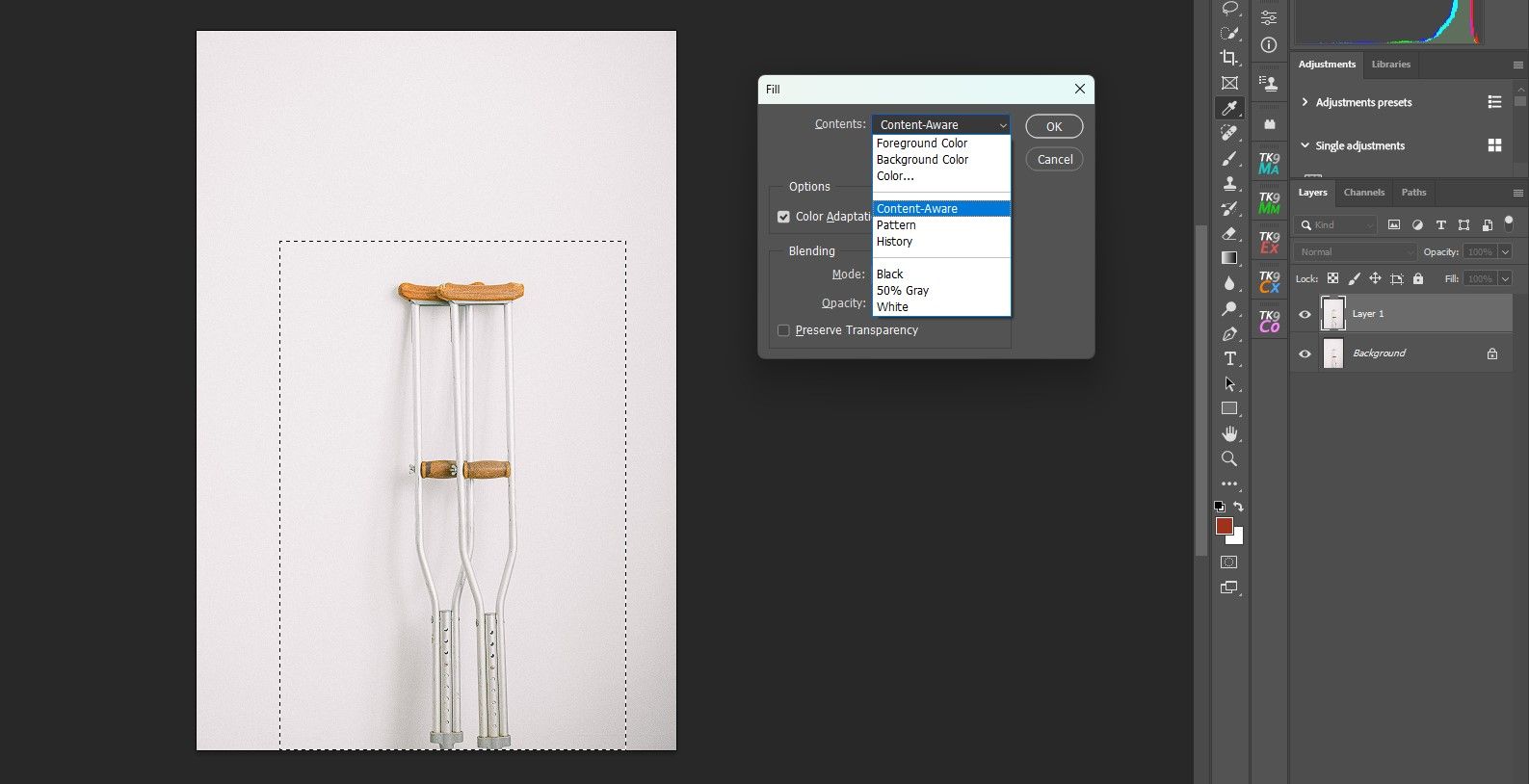
Task: Select the Hand tool
Action: pos(1229,433)
